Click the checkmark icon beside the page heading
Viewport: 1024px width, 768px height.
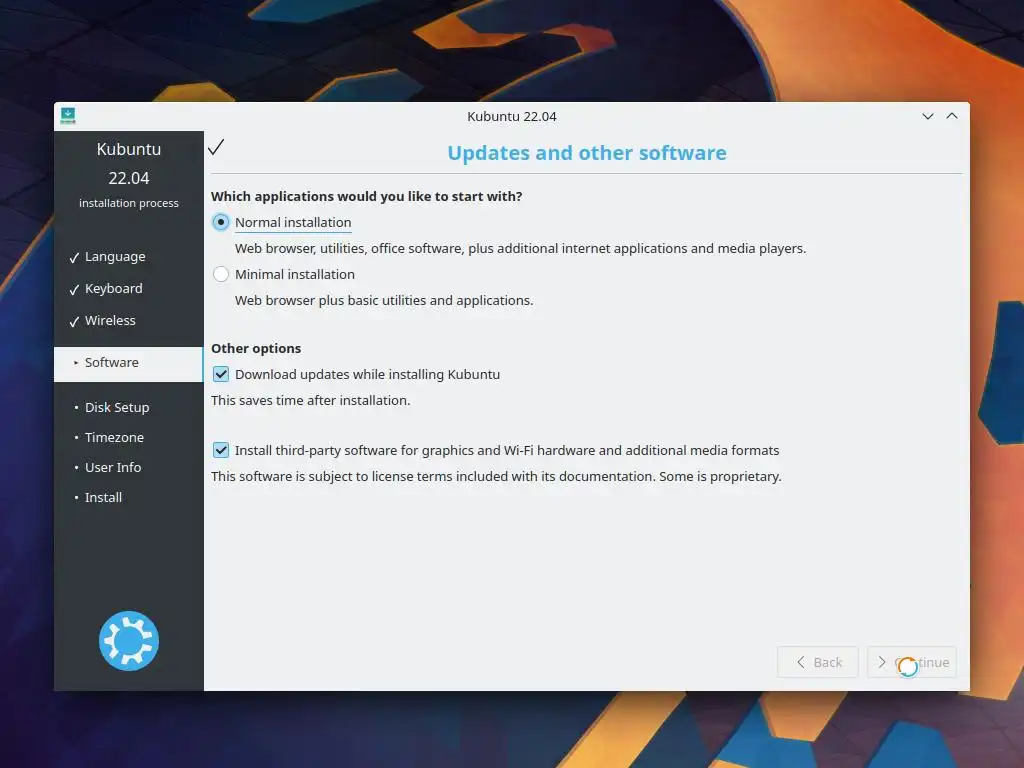coord(216,147)
